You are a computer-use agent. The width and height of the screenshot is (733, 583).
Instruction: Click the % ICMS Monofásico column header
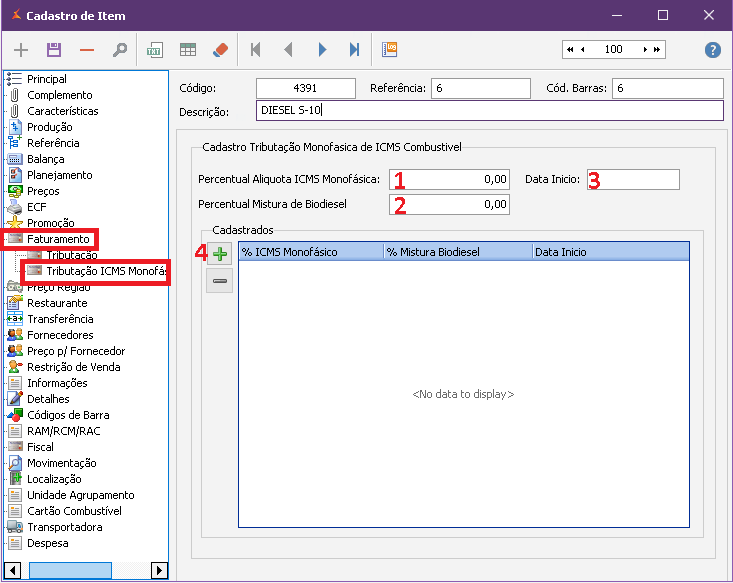pos(310,252)
